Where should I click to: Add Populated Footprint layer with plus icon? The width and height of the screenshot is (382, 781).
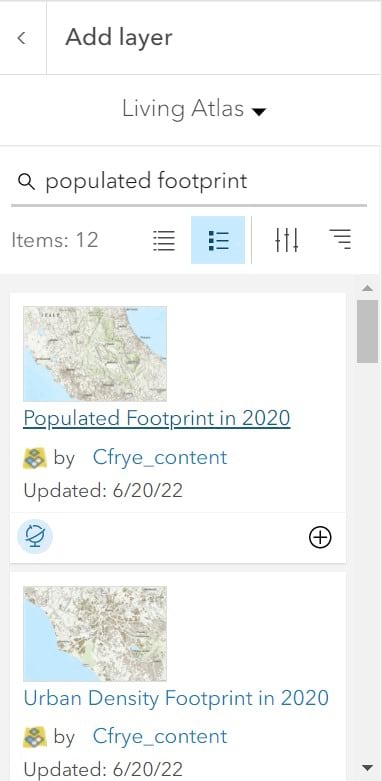320,537
